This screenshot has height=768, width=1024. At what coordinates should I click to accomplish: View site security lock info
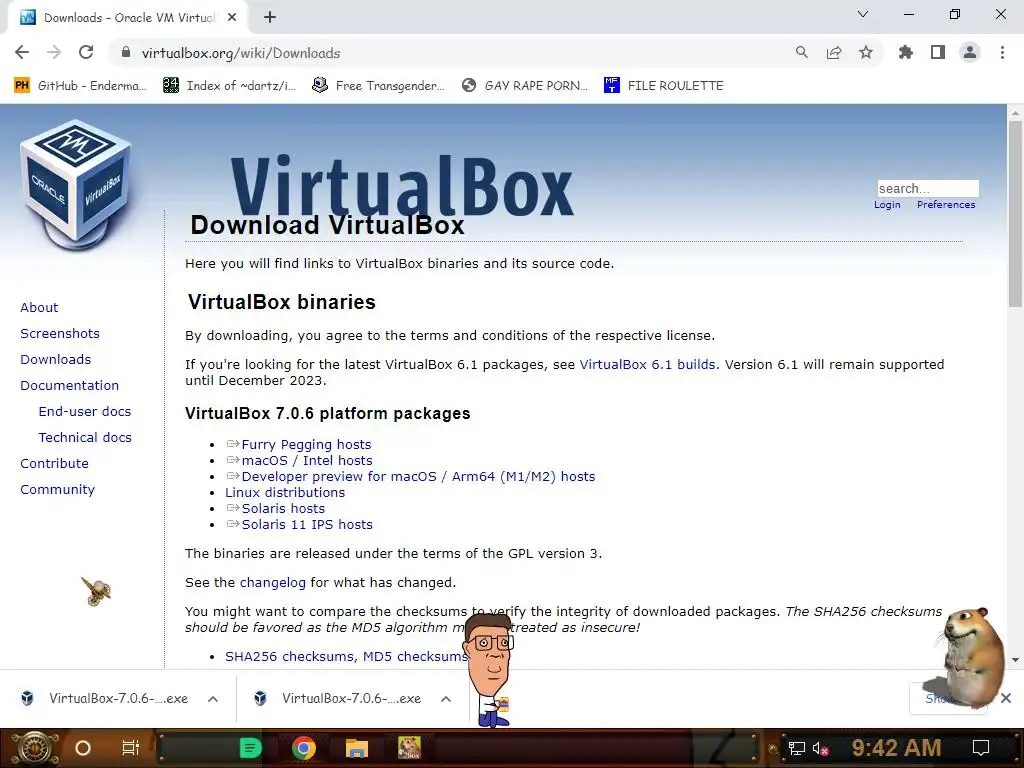pos(126,53)
